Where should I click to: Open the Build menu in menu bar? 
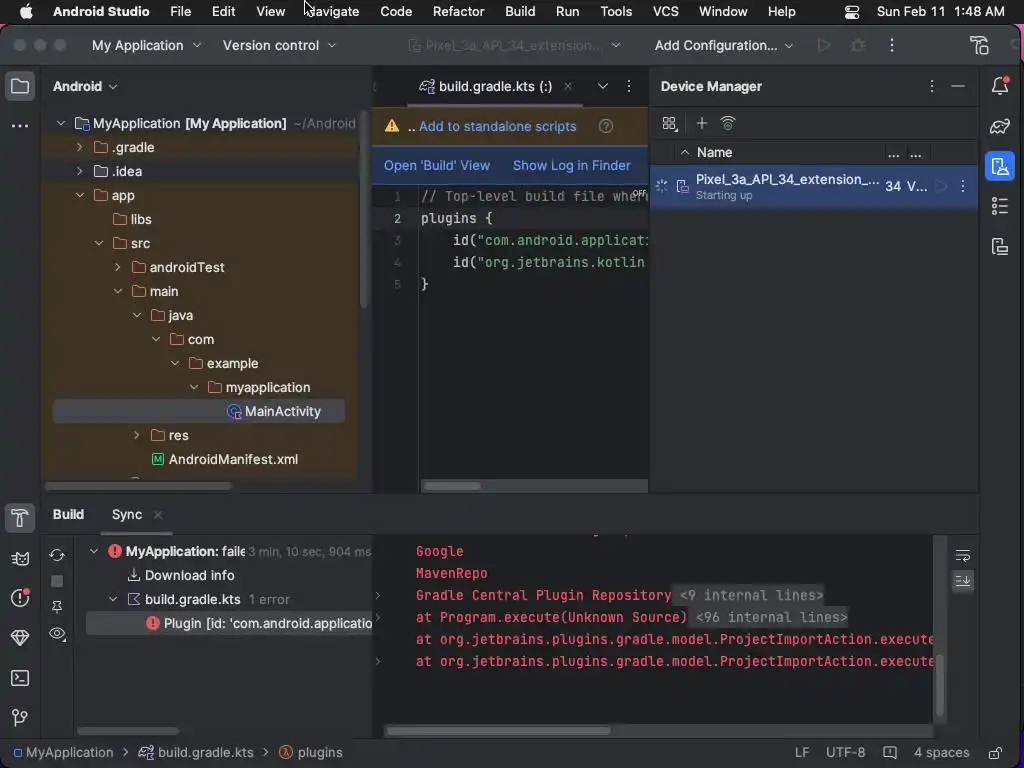[x=520, y=12]
